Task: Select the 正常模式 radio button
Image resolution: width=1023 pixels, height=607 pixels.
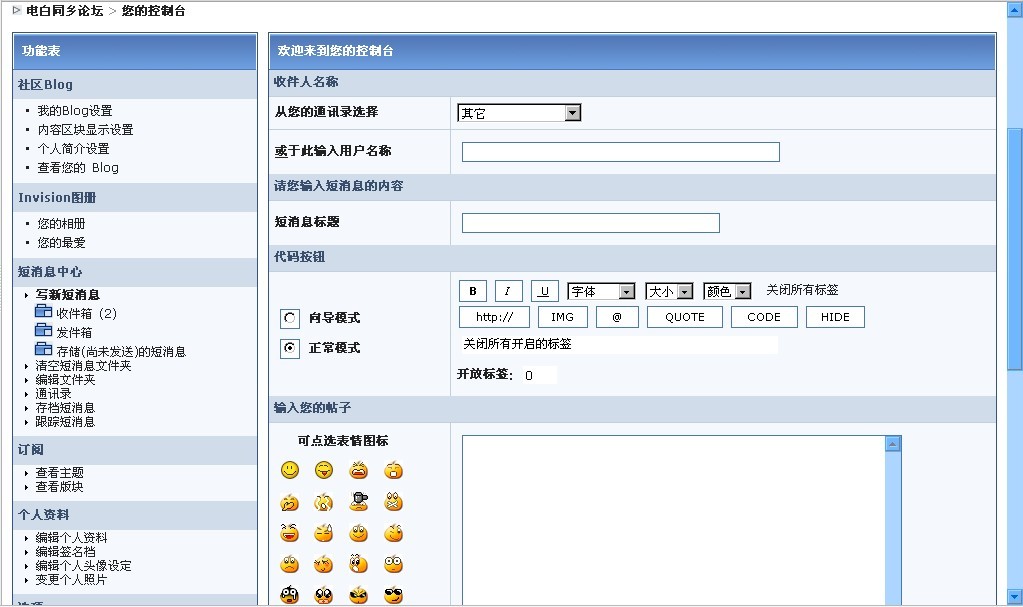Action: click(290, 349)
